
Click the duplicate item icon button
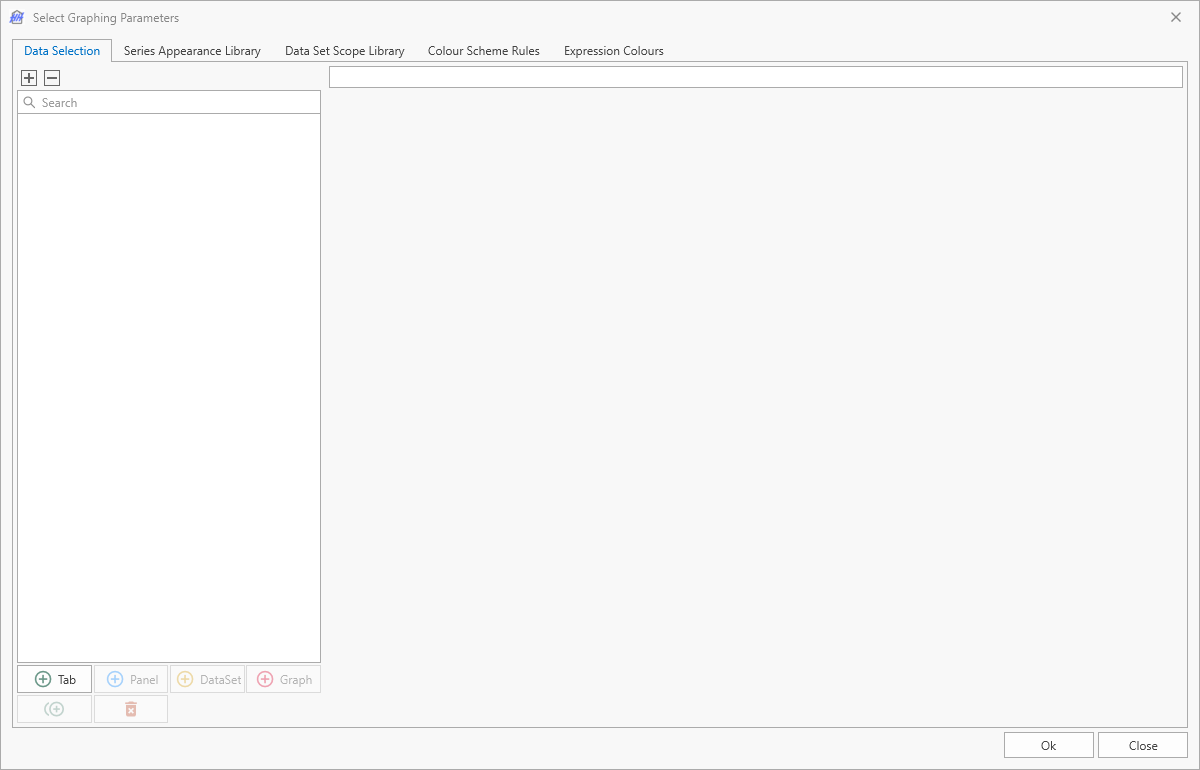click(x=55, y=709)
